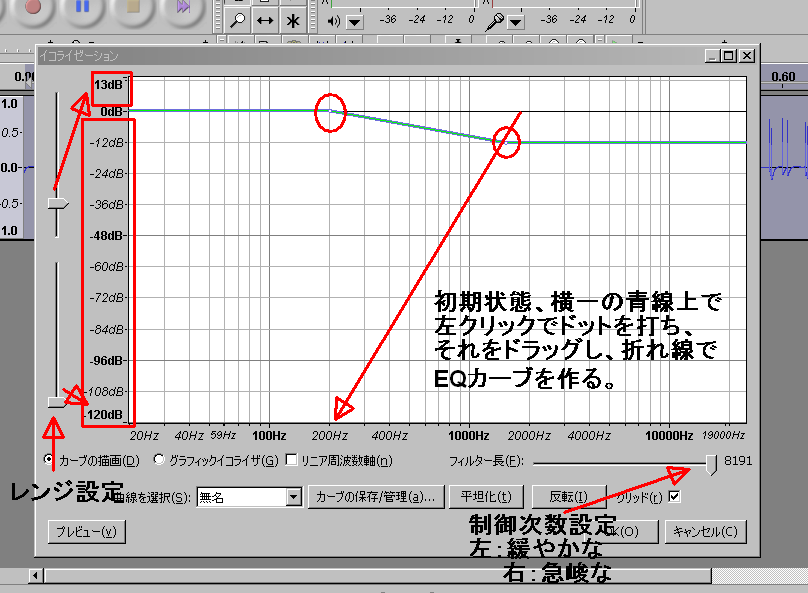This screenshot has height=593, width=808.
Task: Click the プレビュー preview button
Action: coord(87,531)
